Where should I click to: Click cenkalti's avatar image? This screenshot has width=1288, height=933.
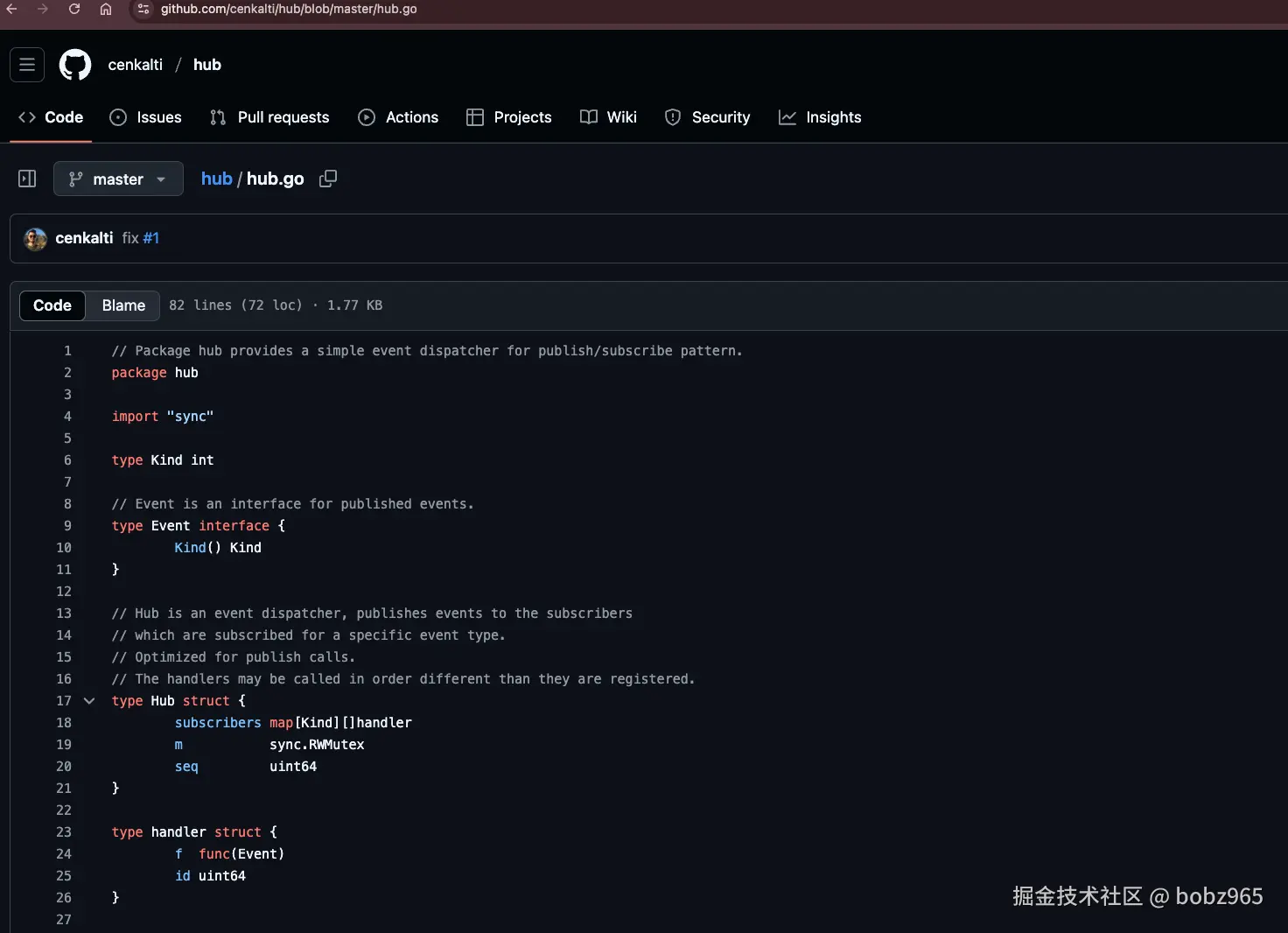click(x=36, y=238)
